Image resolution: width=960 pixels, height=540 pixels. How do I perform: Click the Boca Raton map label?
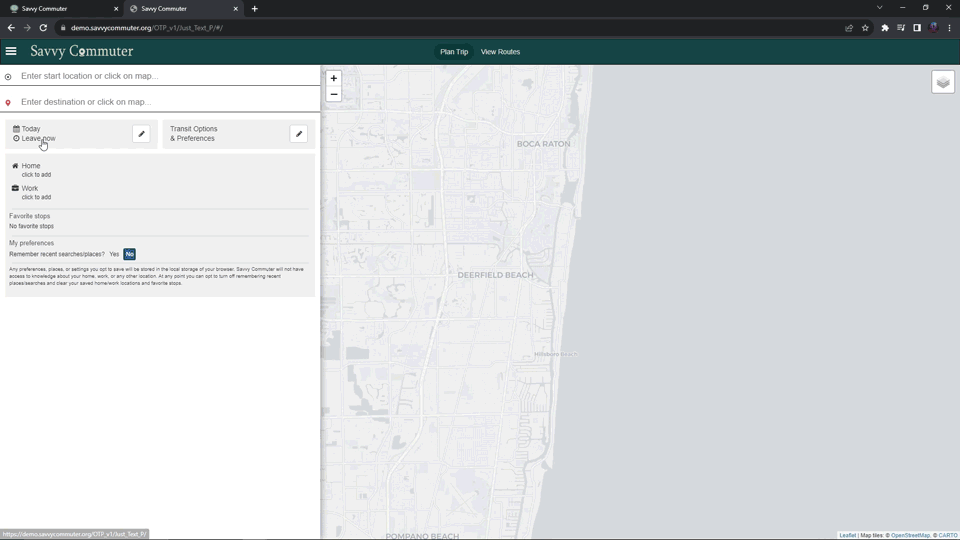point(543,144)
